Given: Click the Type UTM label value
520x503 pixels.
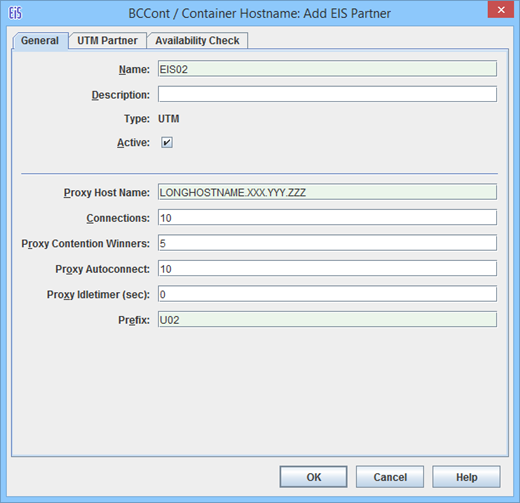Looking at the screenshot, I should pos(169,119).
